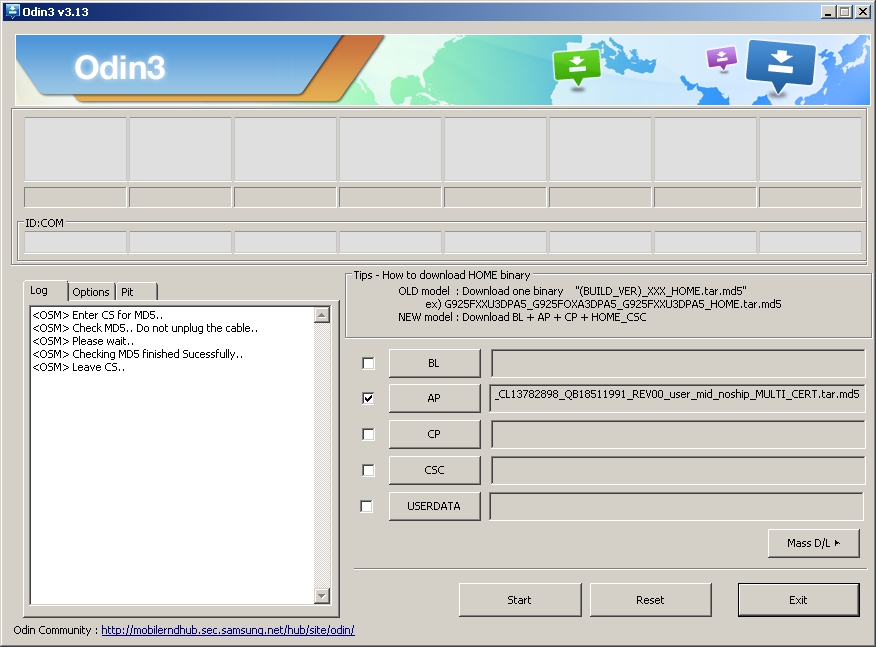
Task: Click the example G925FXXU3DPA5 filename text
Action: click(x=613, y=305)
